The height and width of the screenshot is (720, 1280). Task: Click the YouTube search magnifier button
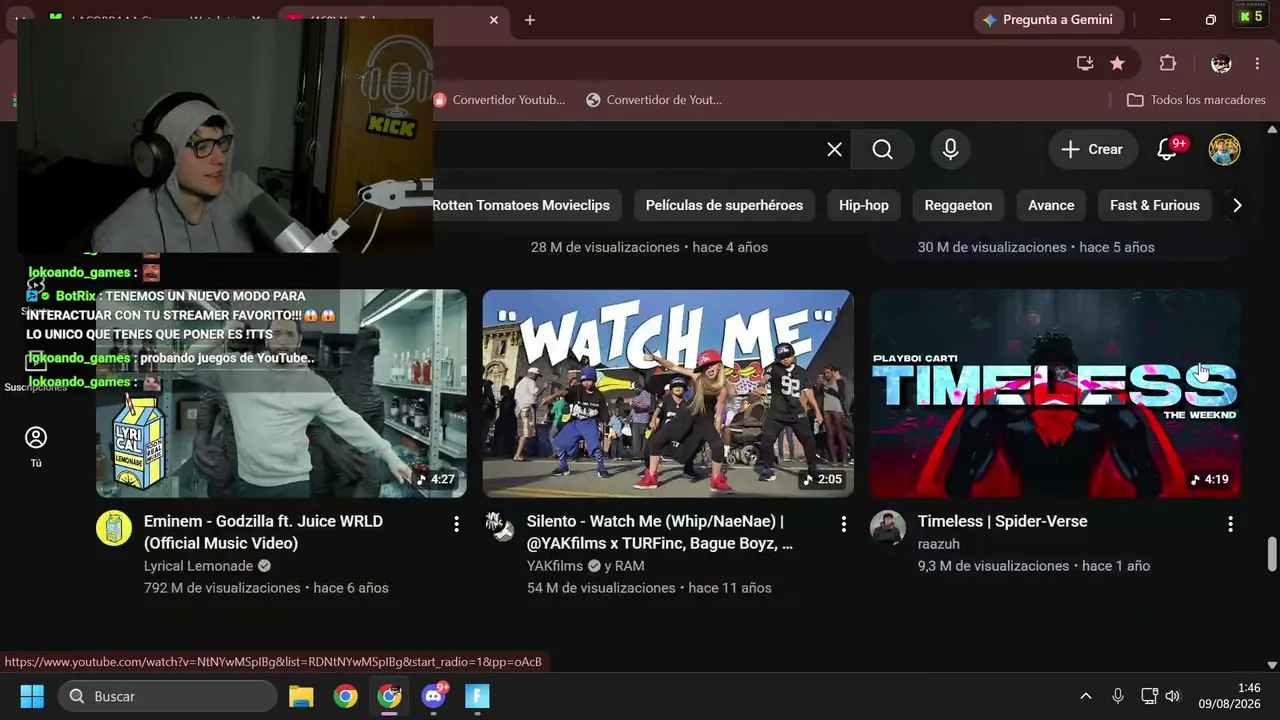(882, 149)
